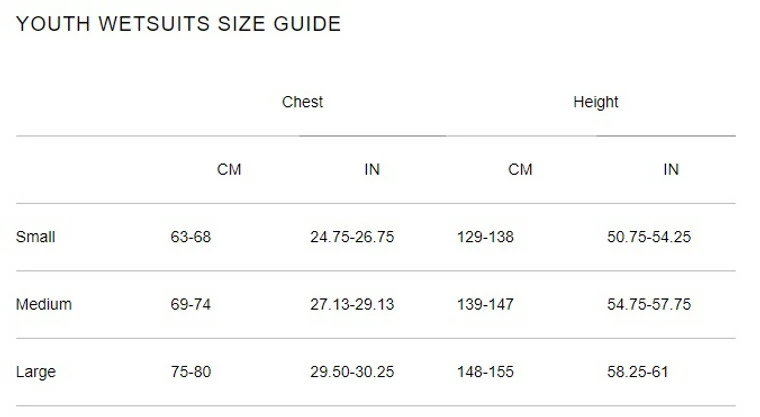Click the 24.75-26.75 chest inches cell
Screen dimensions: 760x417
click(x=352, y=237)
